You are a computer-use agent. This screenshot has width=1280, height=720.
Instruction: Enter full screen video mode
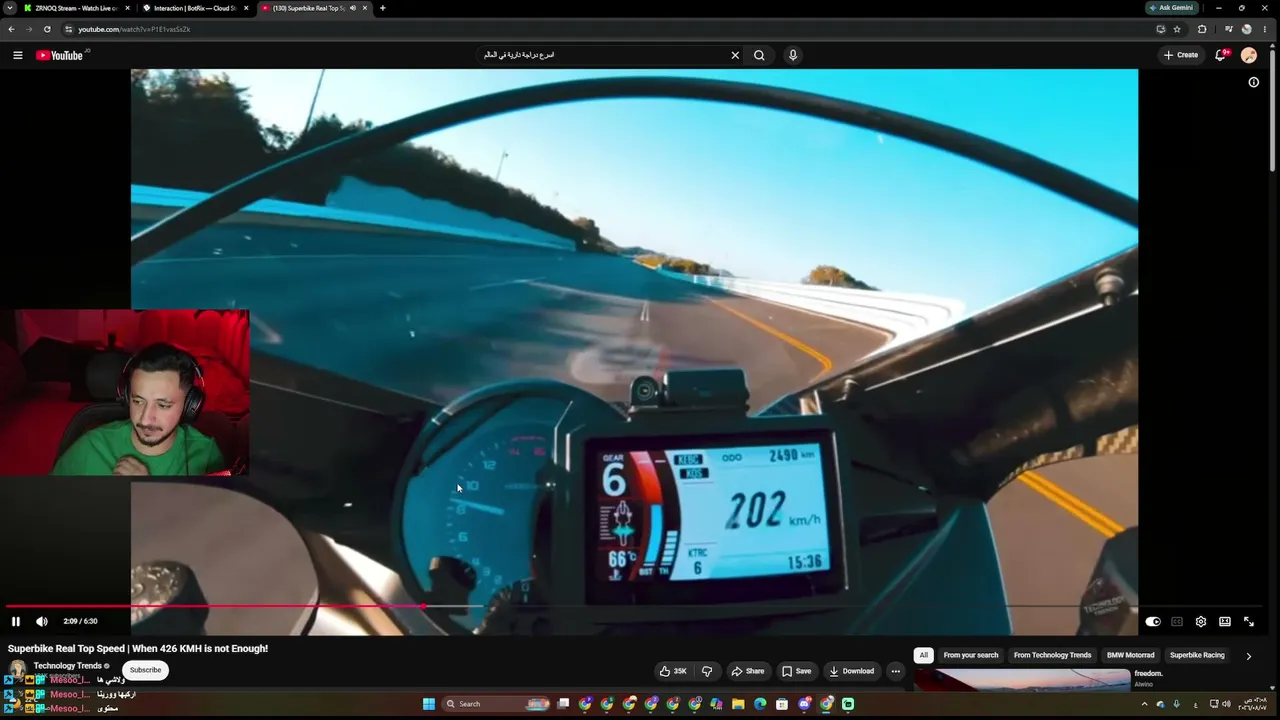click(x=1249, y=621)
